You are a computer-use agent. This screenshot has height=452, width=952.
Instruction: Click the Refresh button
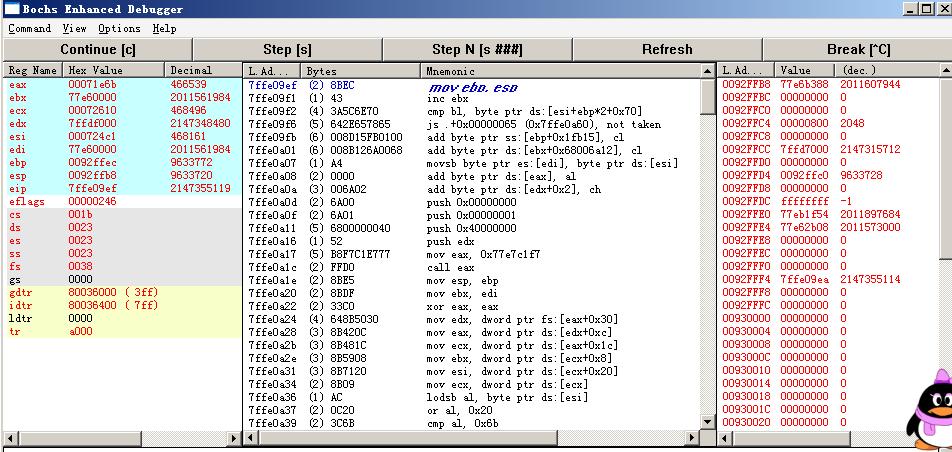(667, 50)
